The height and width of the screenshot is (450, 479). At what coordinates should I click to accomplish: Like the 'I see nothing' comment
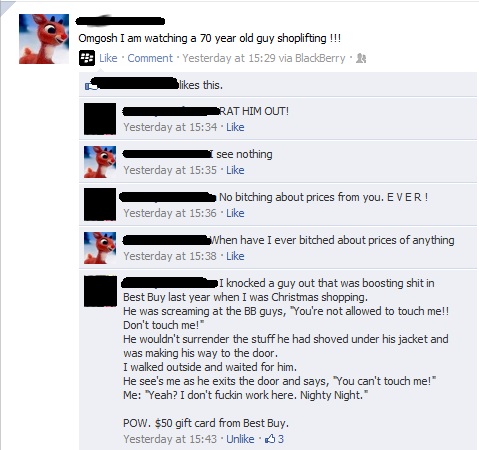tap(235, 170)
